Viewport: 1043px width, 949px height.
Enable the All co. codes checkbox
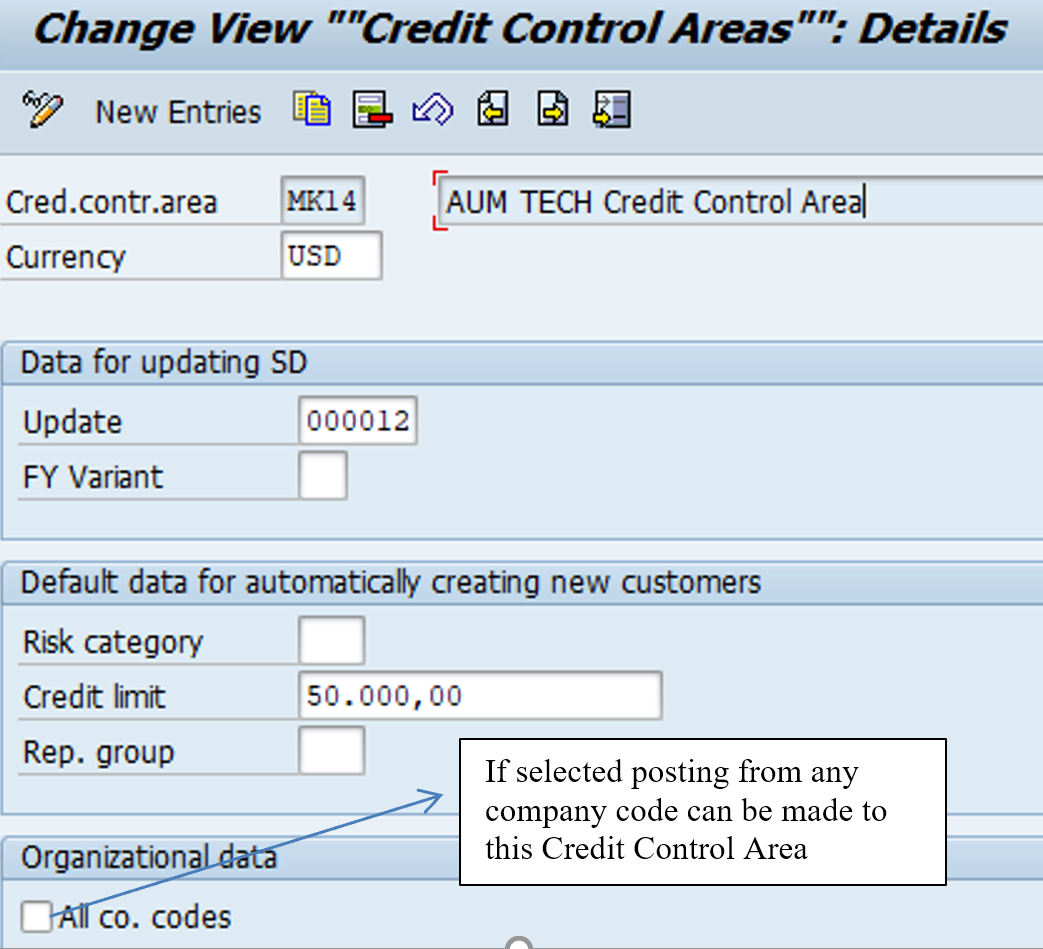pos(37,916)
